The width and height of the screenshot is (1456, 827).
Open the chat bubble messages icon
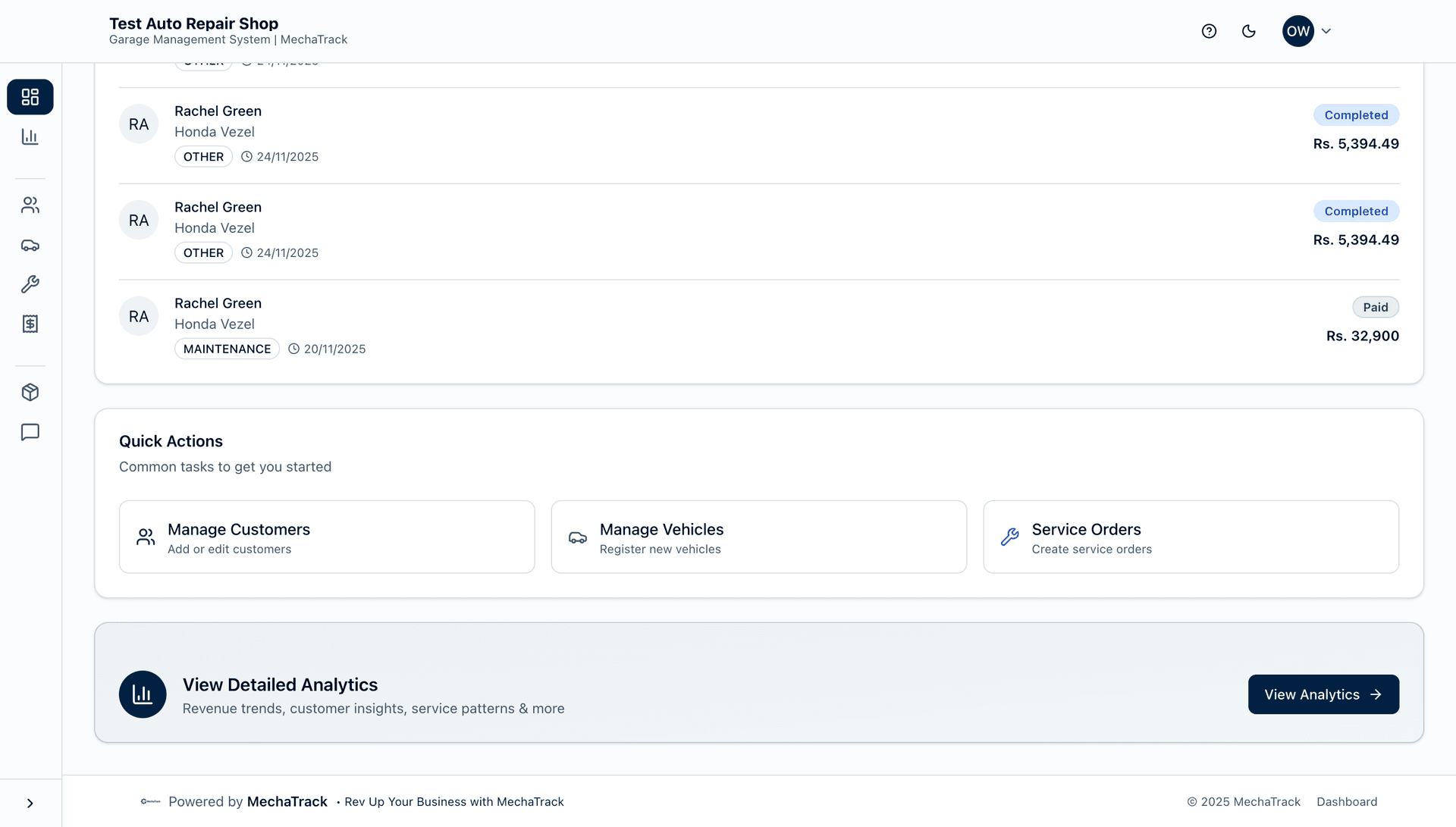[x=30, y=432]
